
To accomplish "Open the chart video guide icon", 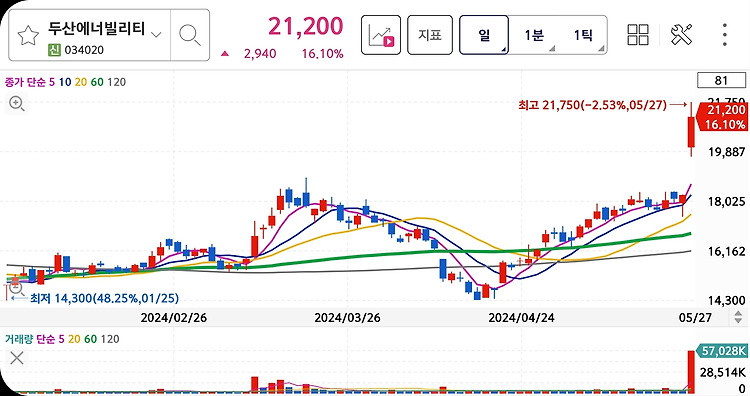I will (x=381, y=35).
